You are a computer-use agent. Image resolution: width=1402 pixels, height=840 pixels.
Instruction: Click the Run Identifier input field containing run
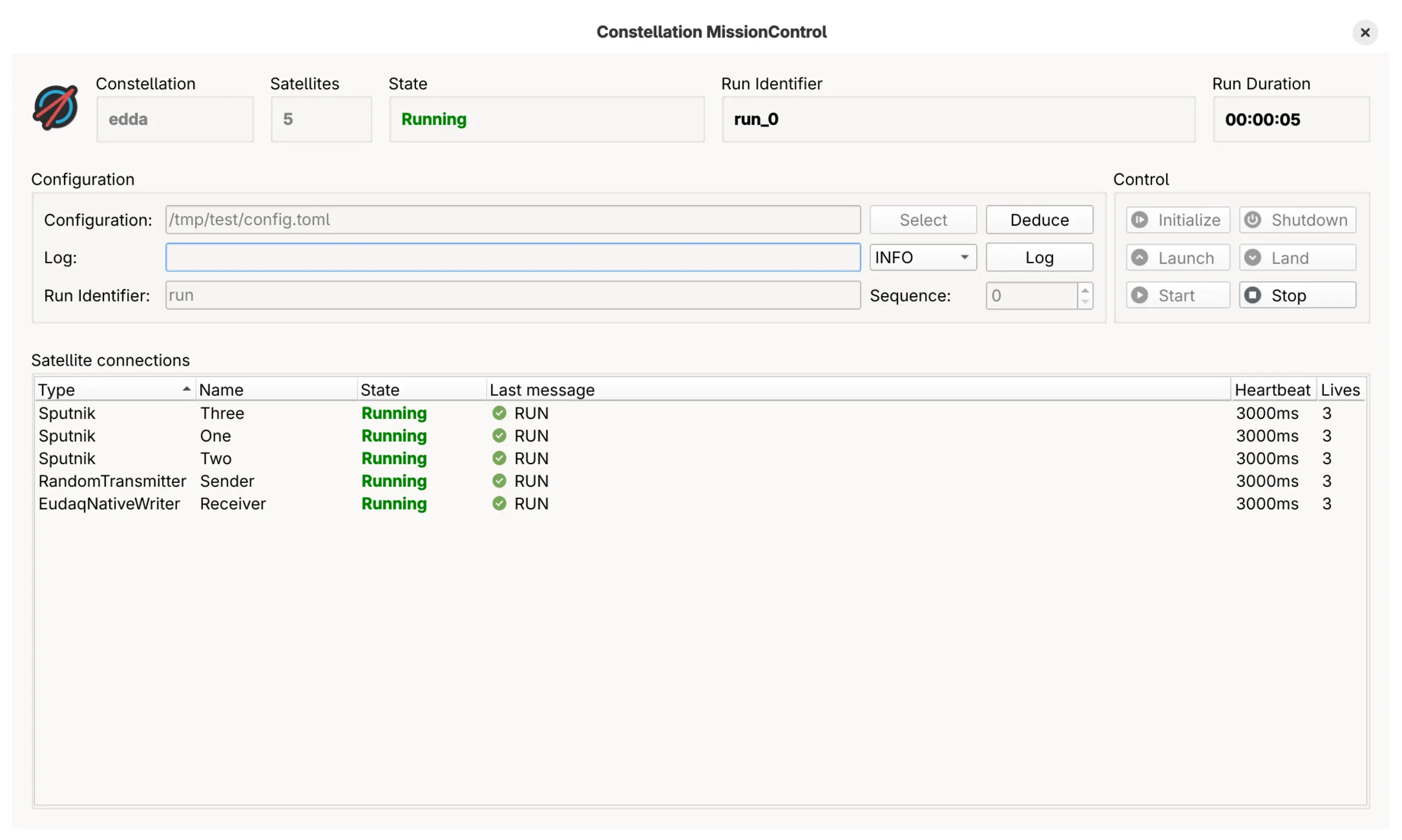pos(513,295)
